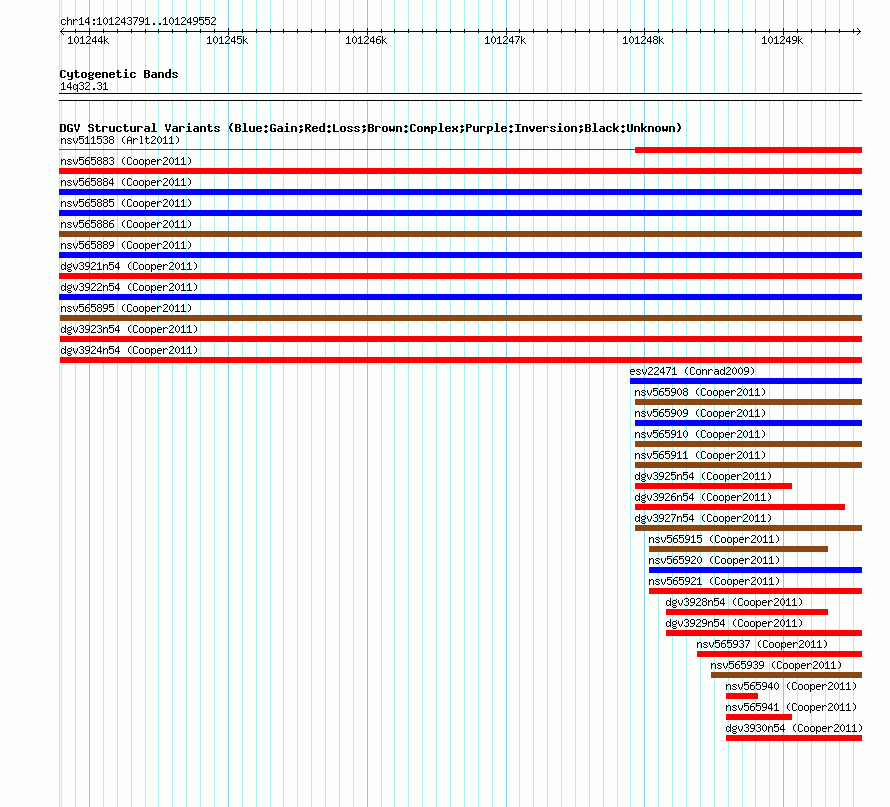Open nsv565941 (Cooper2011) label
Image resolution: width=890 pixels, height=807 pixels.
[x=791, y=707]
